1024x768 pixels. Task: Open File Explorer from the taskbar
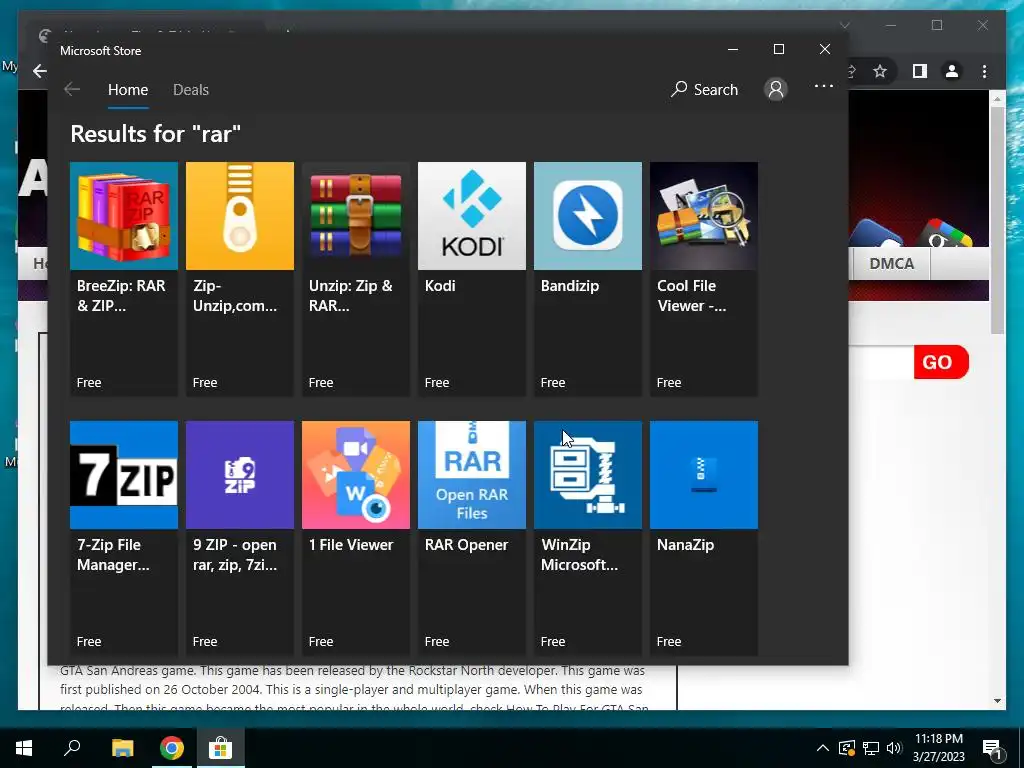[x=122, y=748]
